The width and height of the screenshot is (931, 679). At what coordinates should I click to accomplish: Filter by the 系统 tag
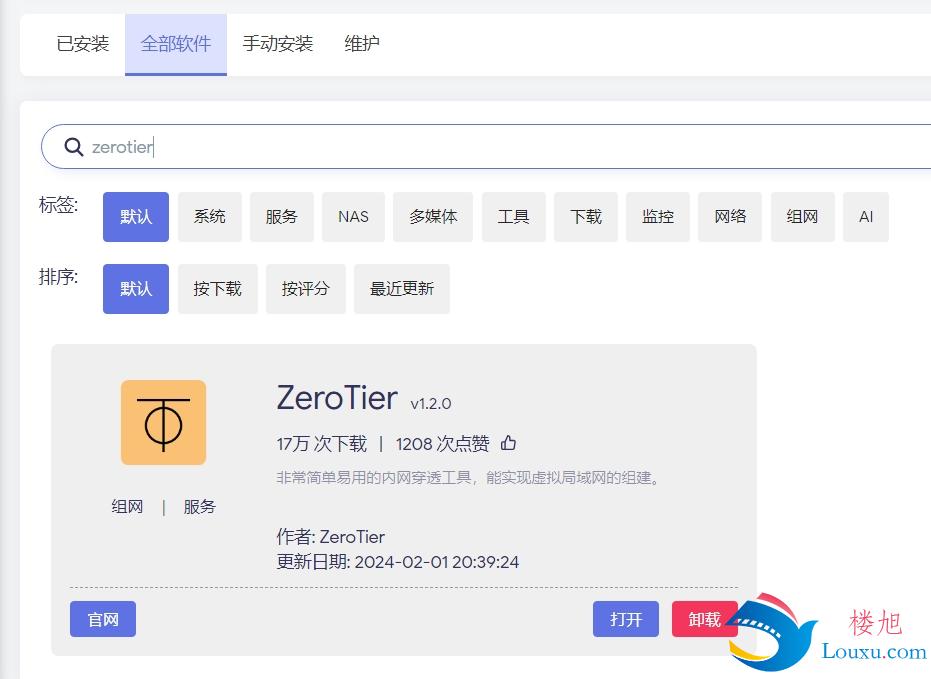[x=210, y=217]
